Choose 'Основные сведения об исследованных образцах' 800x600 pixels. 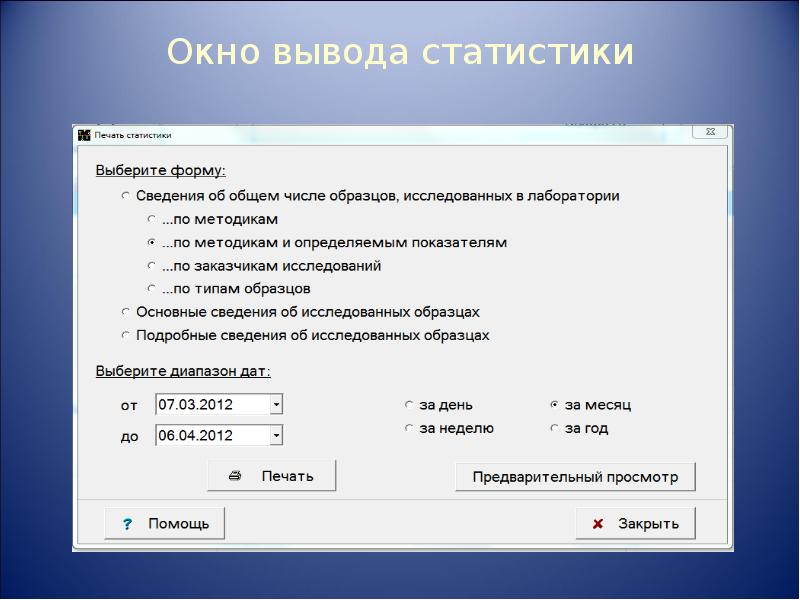[125, 312]
